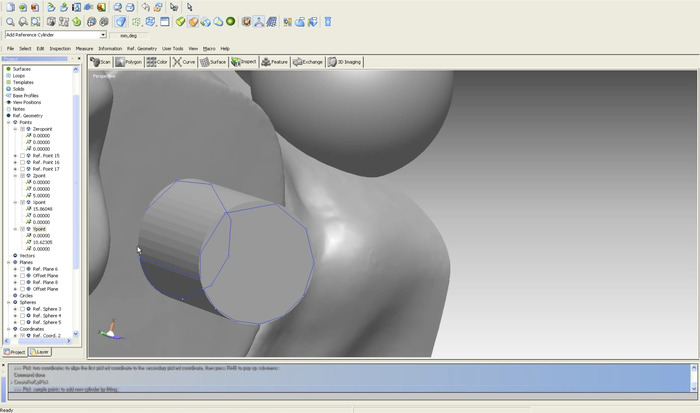Click the green sphere icon in toolbar

231,21
